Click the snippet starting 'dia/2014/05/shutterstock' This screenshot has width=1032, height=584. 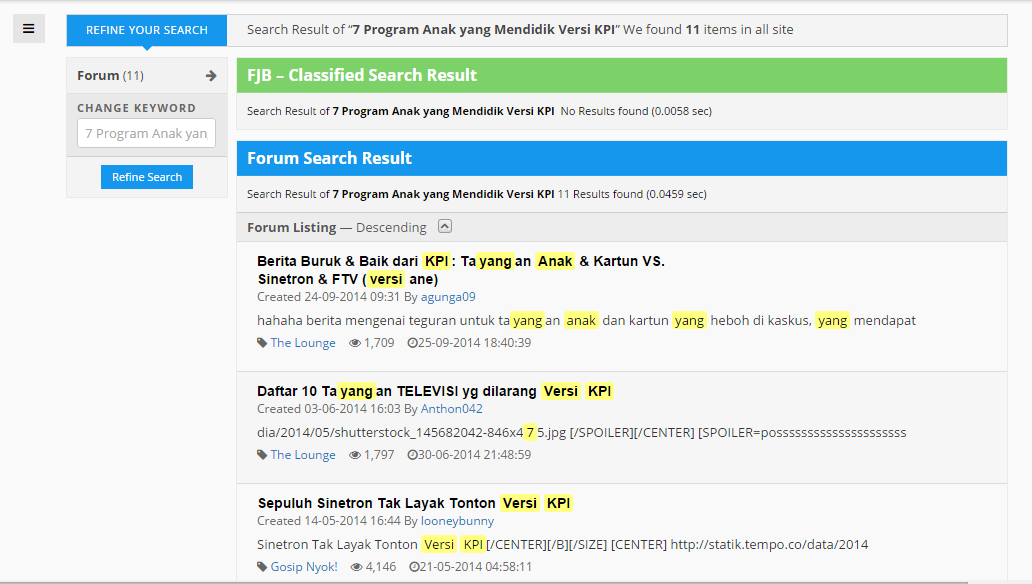click(x=582, y=433)
